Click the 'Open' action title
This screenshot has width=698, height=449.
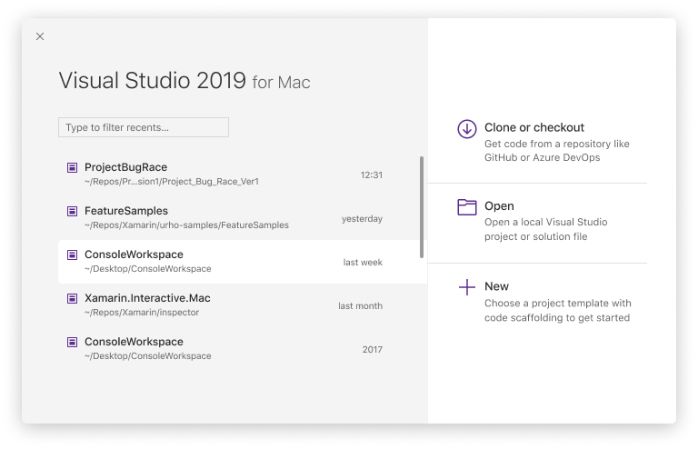click(499, 206)
